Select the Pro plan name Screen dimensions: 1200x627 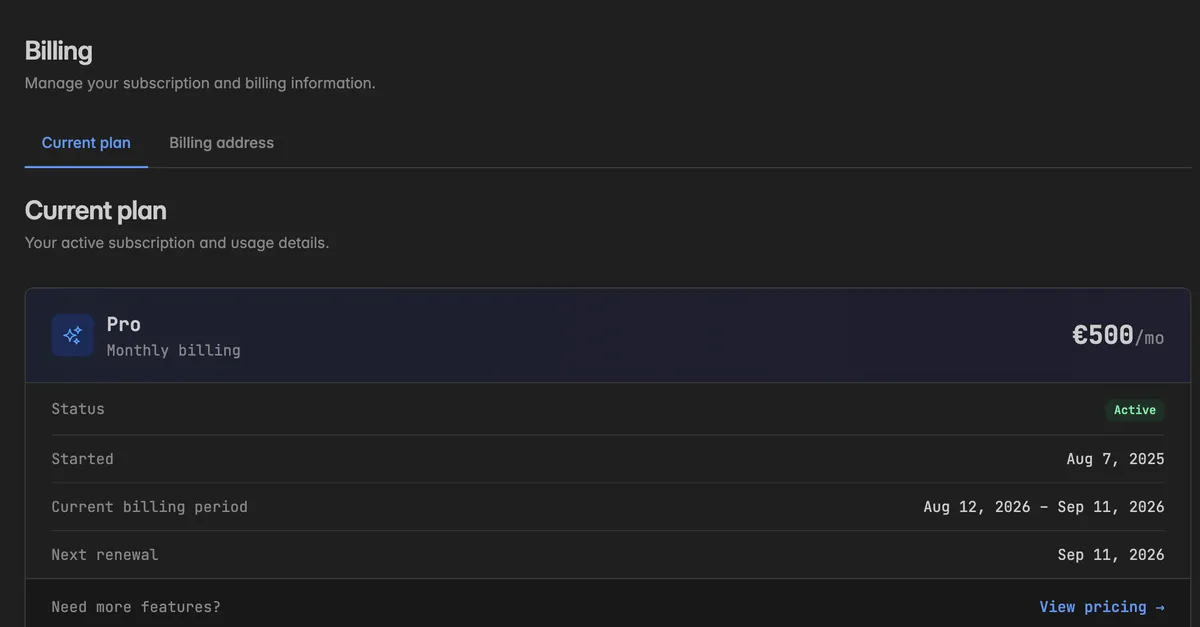click(124, 324)
